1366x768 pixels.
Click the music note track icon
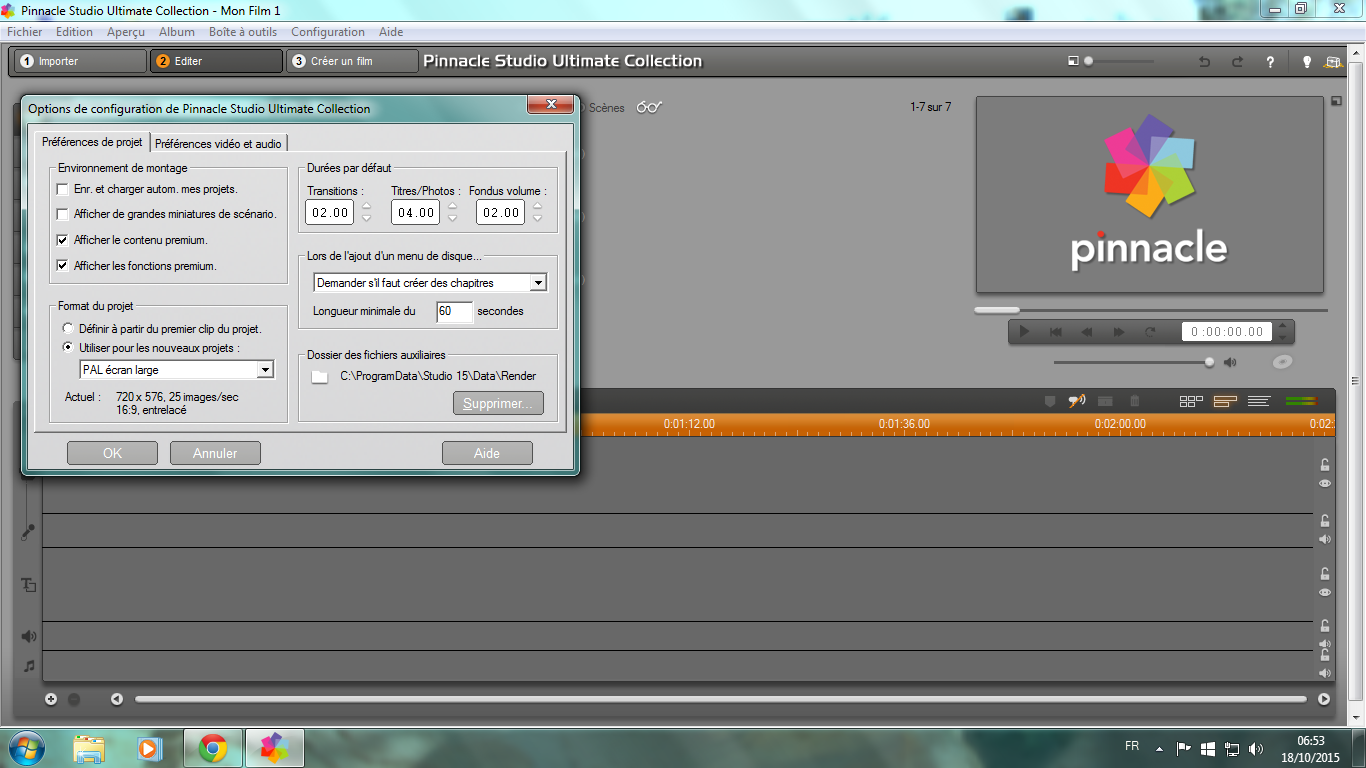(x=29, y=666)
